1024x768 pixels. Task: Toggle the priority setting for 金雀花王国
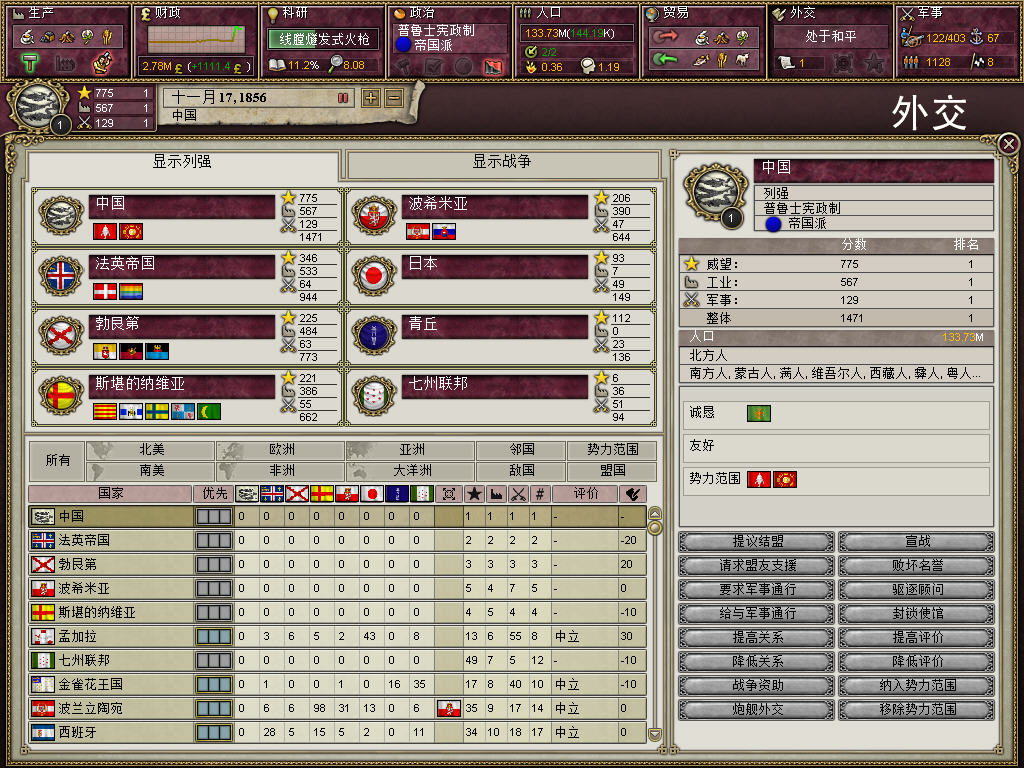click(214, 684)
